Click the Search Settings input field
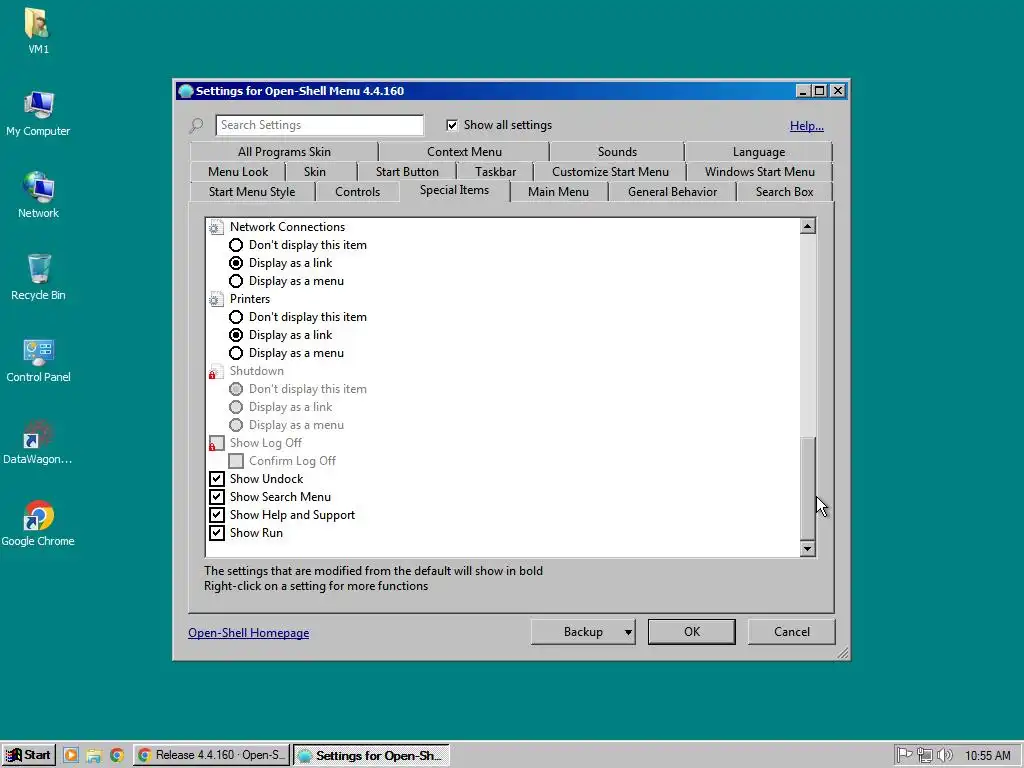This screenshot has height=768, width=1024. tap(319, 125)
